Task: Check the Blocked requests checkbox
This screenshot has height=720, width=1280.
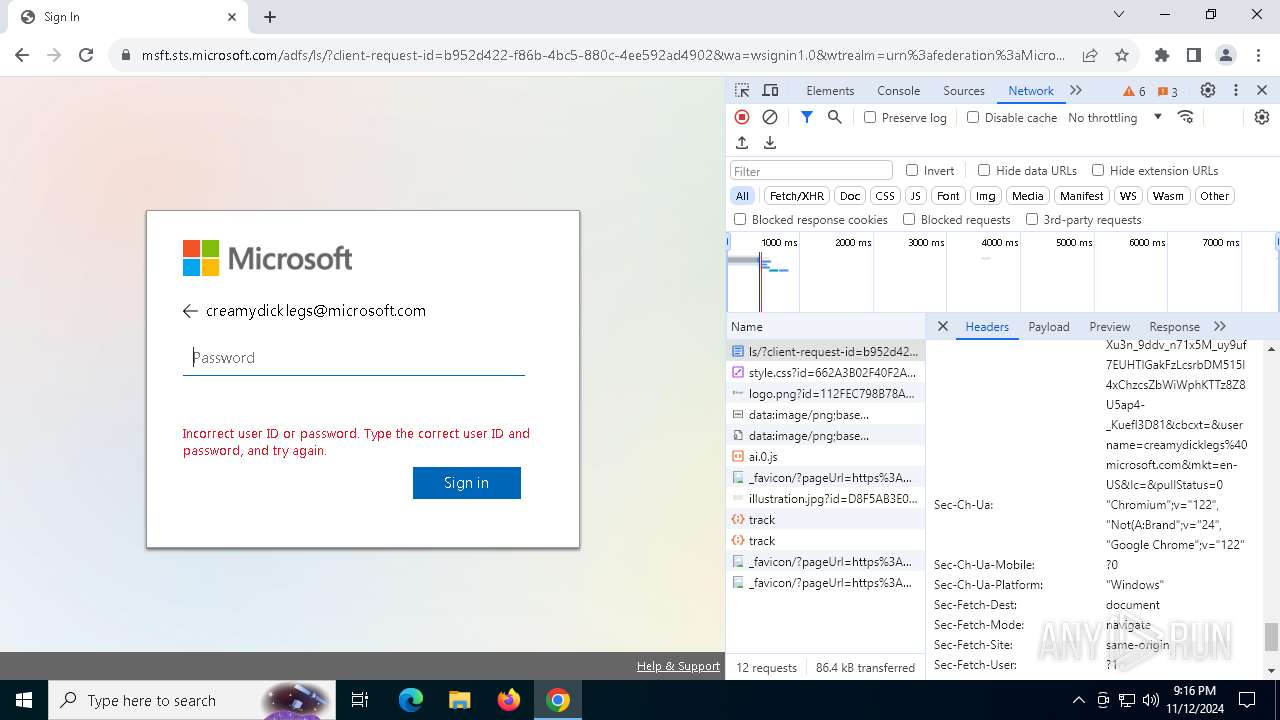Action: point(909,219)
